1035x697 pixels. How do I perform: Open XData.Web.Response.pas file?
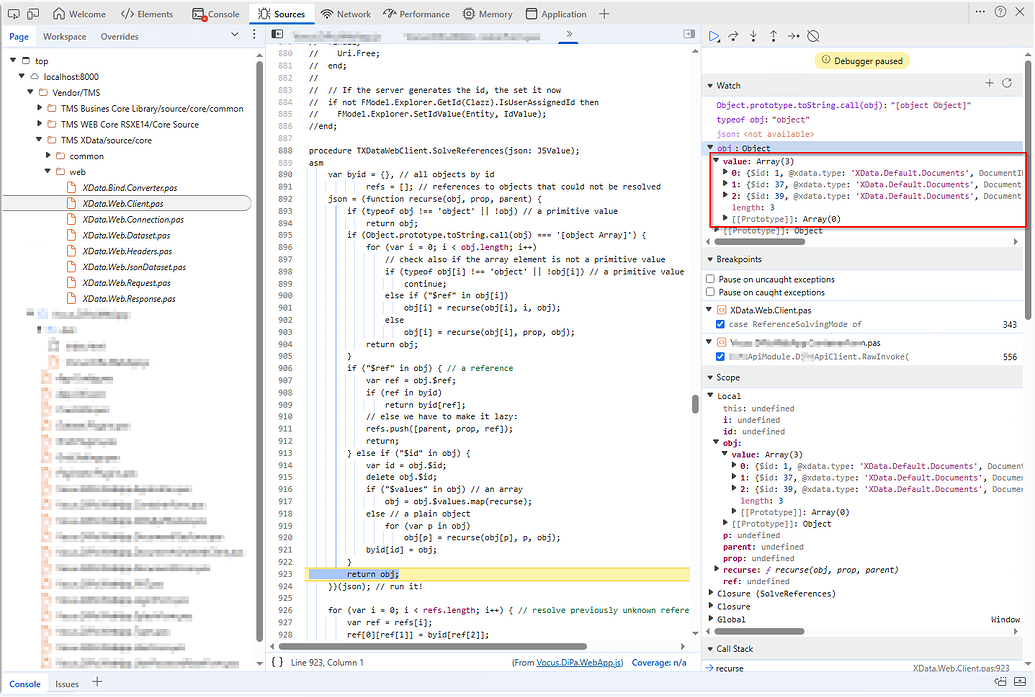pos(129,298)
